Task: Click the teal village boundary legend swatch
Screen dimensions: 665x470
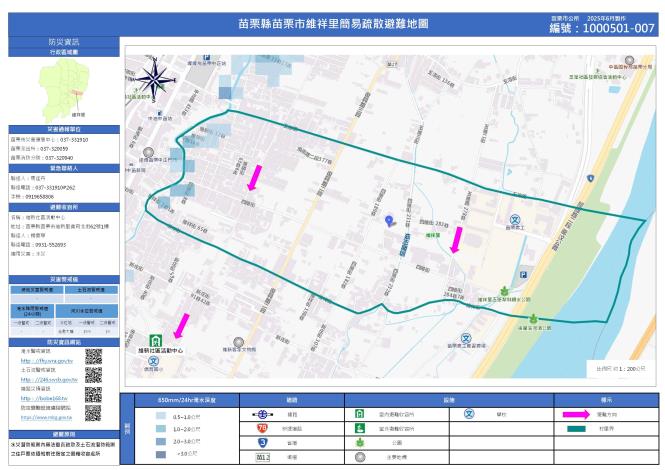Action: (576, 429)
